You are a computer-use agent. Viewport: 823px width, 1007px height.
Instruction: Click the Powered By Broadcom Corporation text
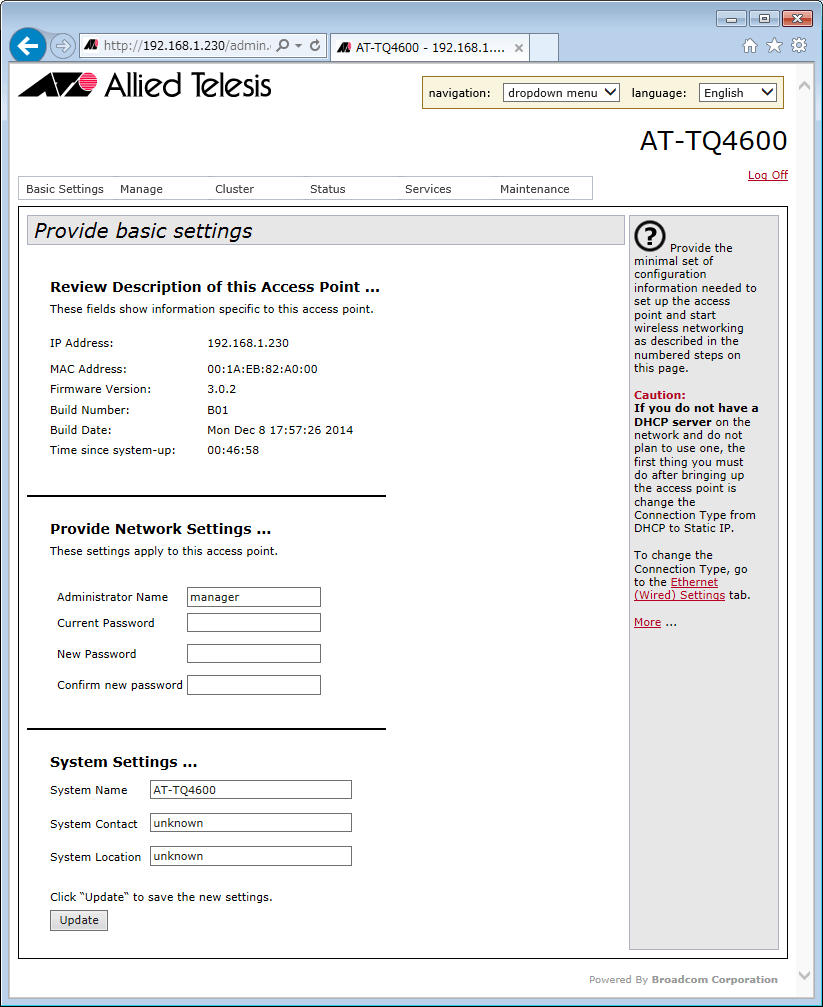(x=683, y=979)
